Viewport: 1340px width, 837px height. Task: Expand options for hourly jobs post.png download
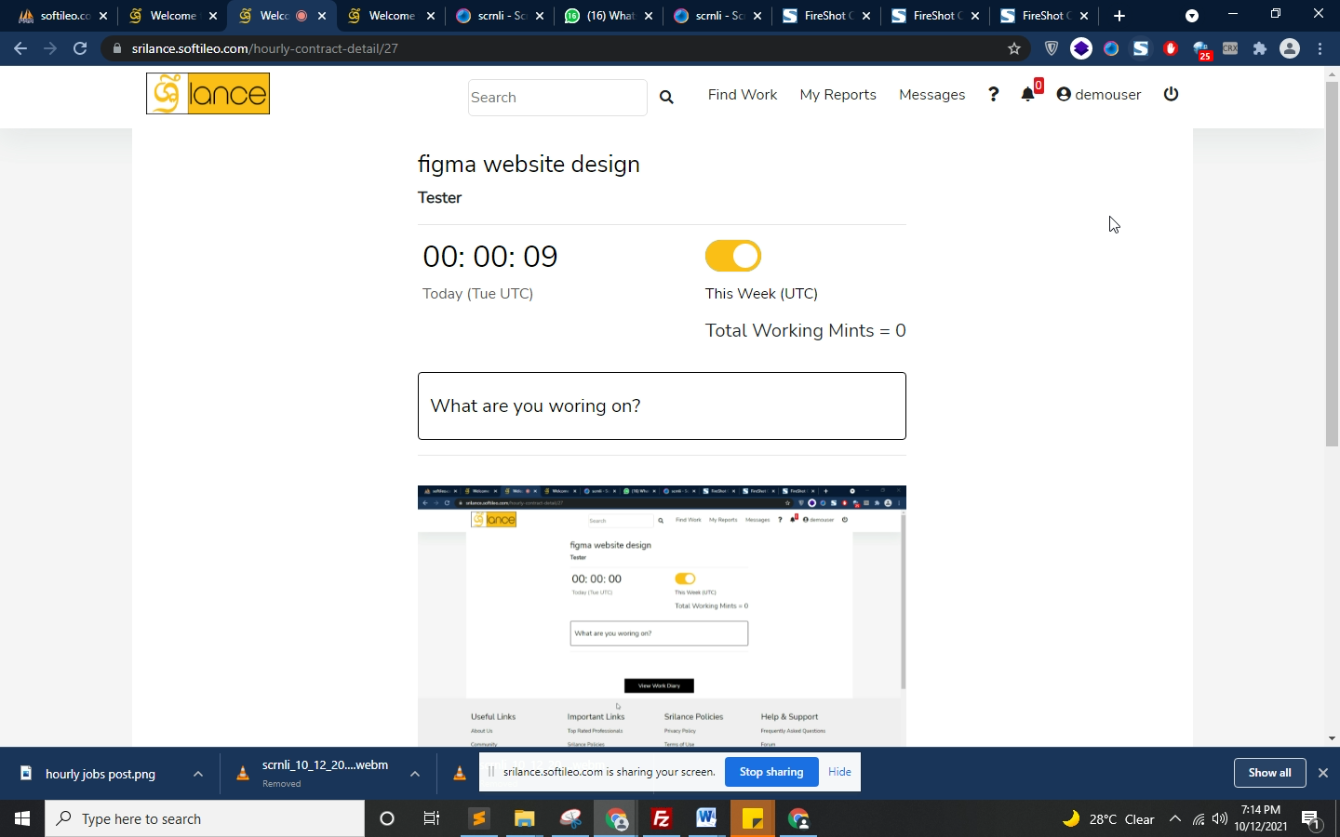click(x=198, y=773)
